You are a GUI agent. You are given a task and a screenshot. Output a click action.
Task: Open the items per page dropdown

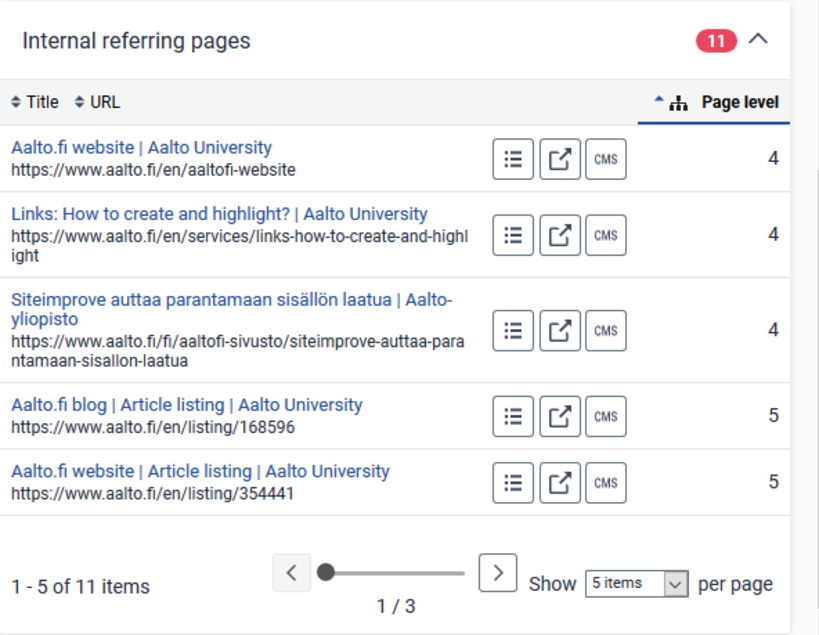(x=637, y=583)
